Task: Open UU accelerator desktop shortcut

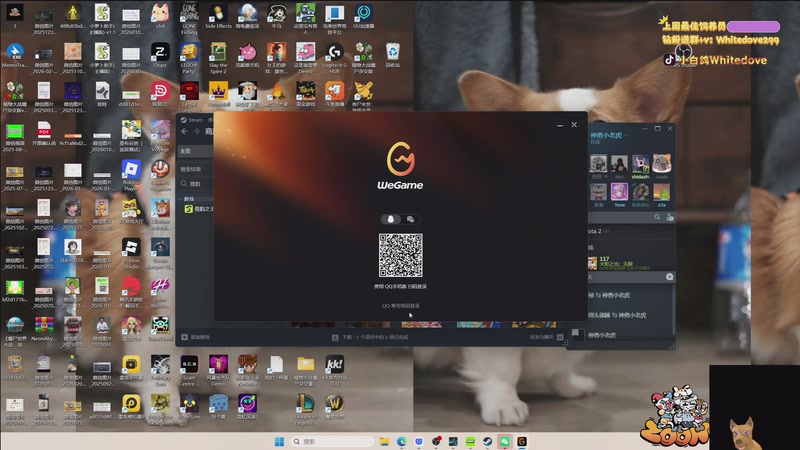Action: click(x=363, y=16)
